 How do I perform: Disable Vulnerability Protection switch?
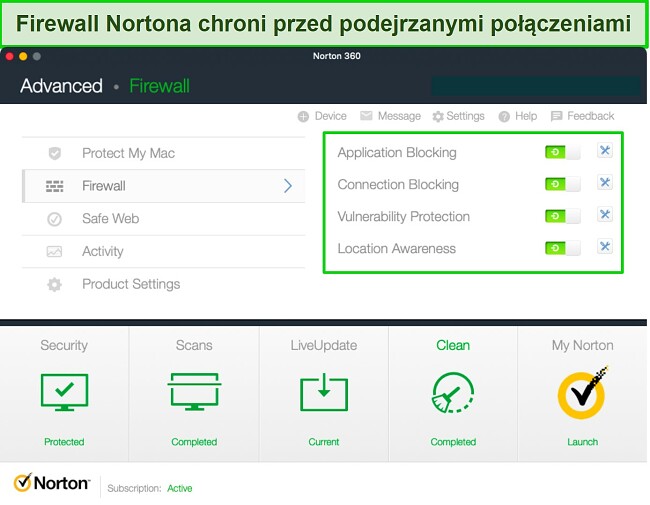click(x=563, y=216)
